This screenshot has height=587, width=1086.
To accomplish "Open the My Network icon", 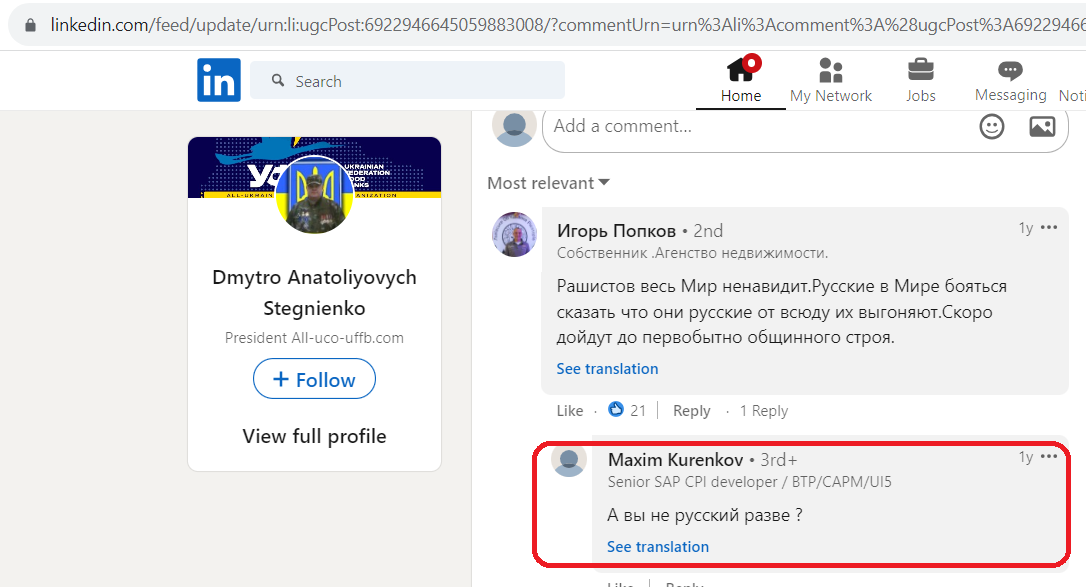I will tap(830, 71).
